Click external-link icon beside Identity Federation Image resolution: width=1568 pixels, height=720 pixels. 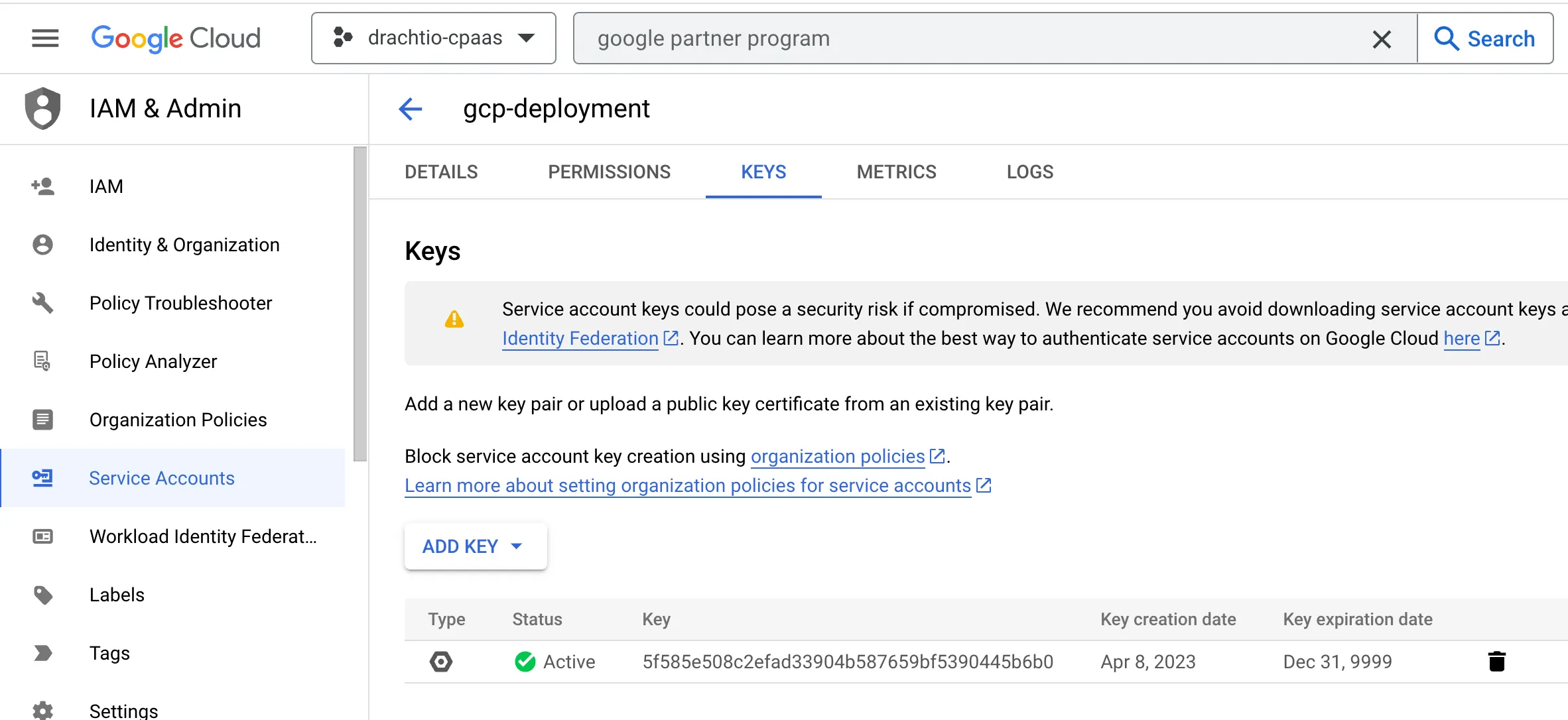(x=671, y=338)
